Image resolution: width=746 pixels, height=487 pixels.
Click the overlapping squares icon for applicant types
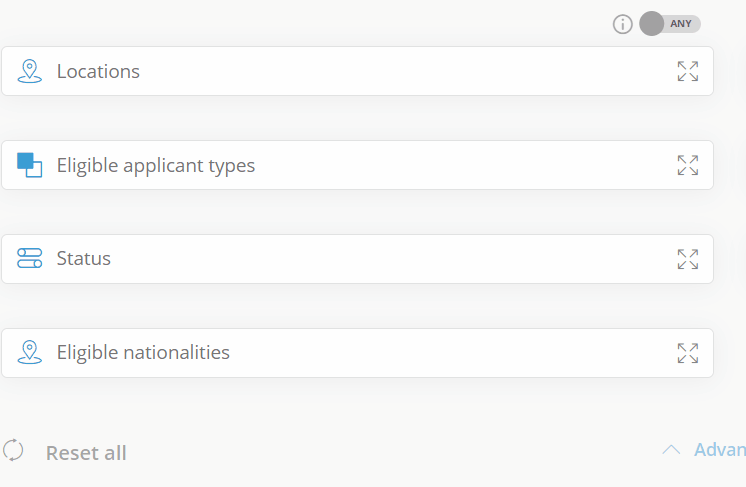pyautogui.click(x=29, y=165)
